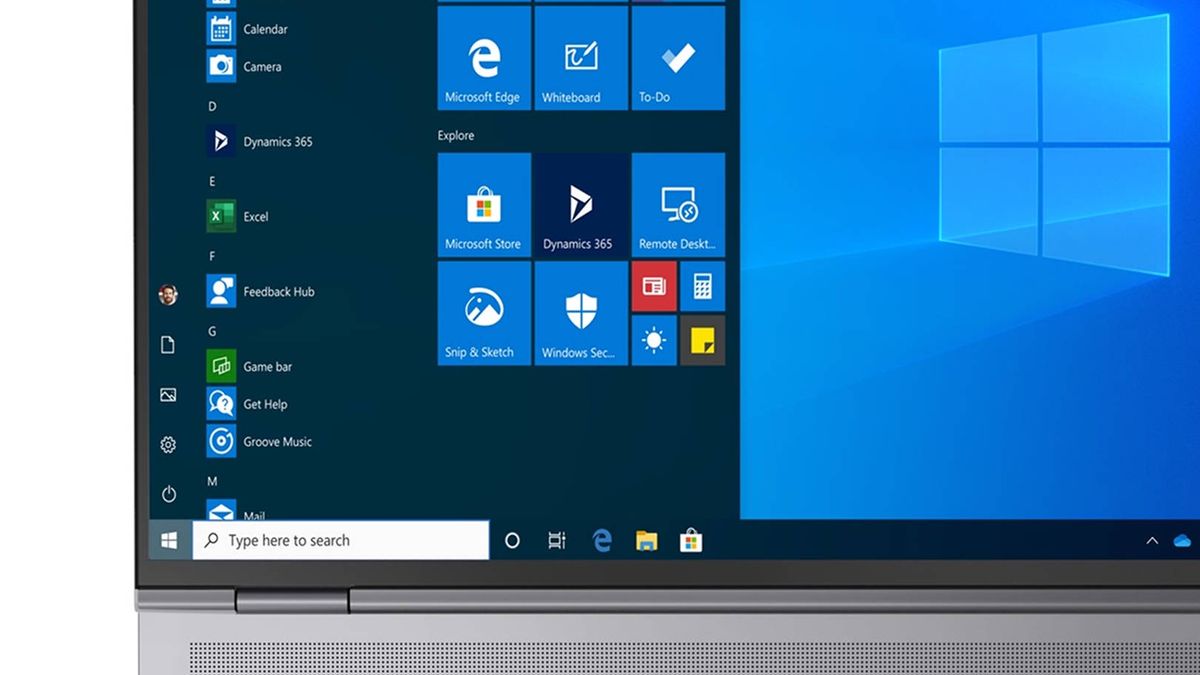Screen dimensions: 1200x675
Task: Open the Whiteboard tile
Action: [581, 58]
